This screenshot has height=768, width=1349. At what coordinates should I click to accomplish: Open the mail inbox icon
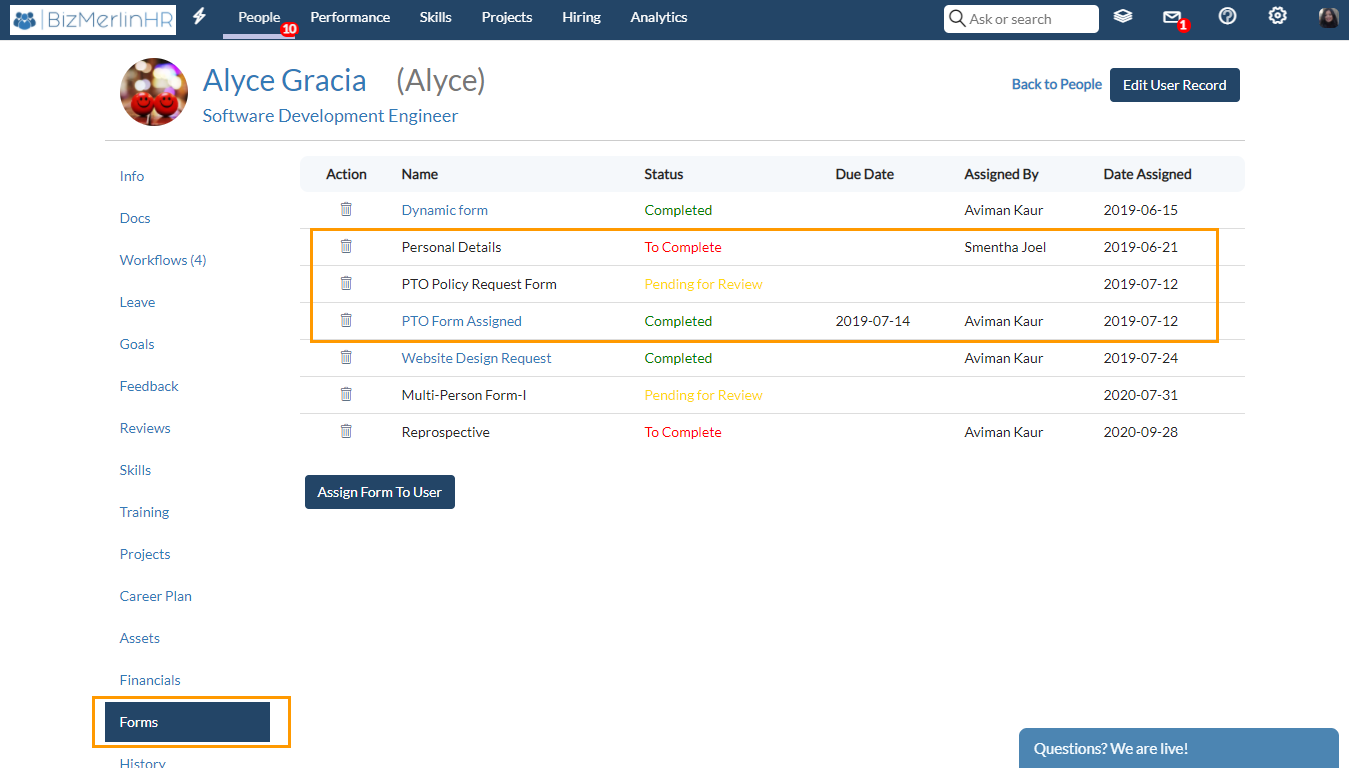1172,17
